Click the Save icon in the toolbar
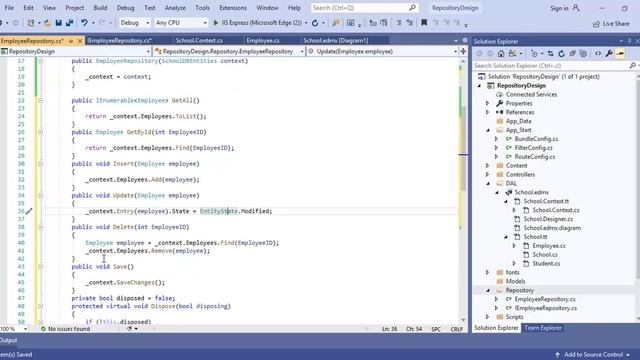The width and height of the screenshot is (640, 360). coord(58,23)
